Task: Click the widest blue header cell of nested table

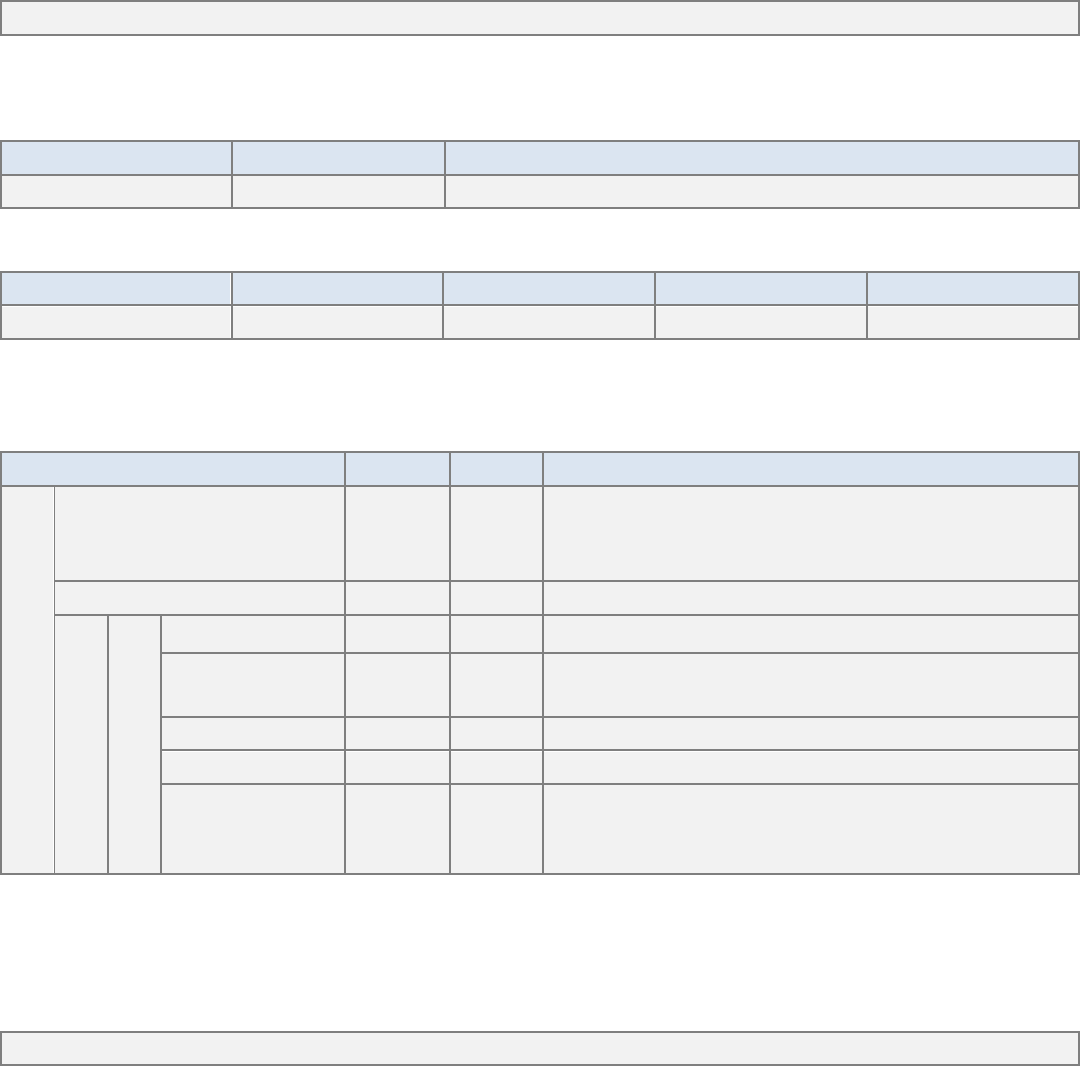Action: (x=173, y=469)
